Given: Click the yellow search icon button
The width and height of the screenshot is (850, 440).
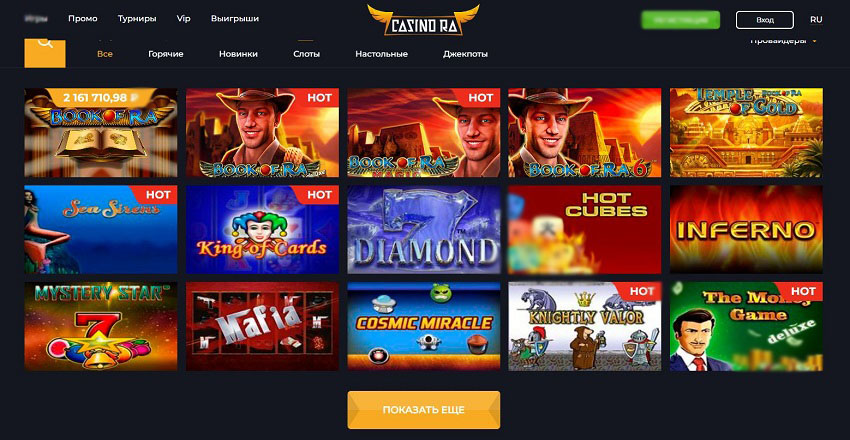Looking at the screenshot, I should [x=45, y=53].
